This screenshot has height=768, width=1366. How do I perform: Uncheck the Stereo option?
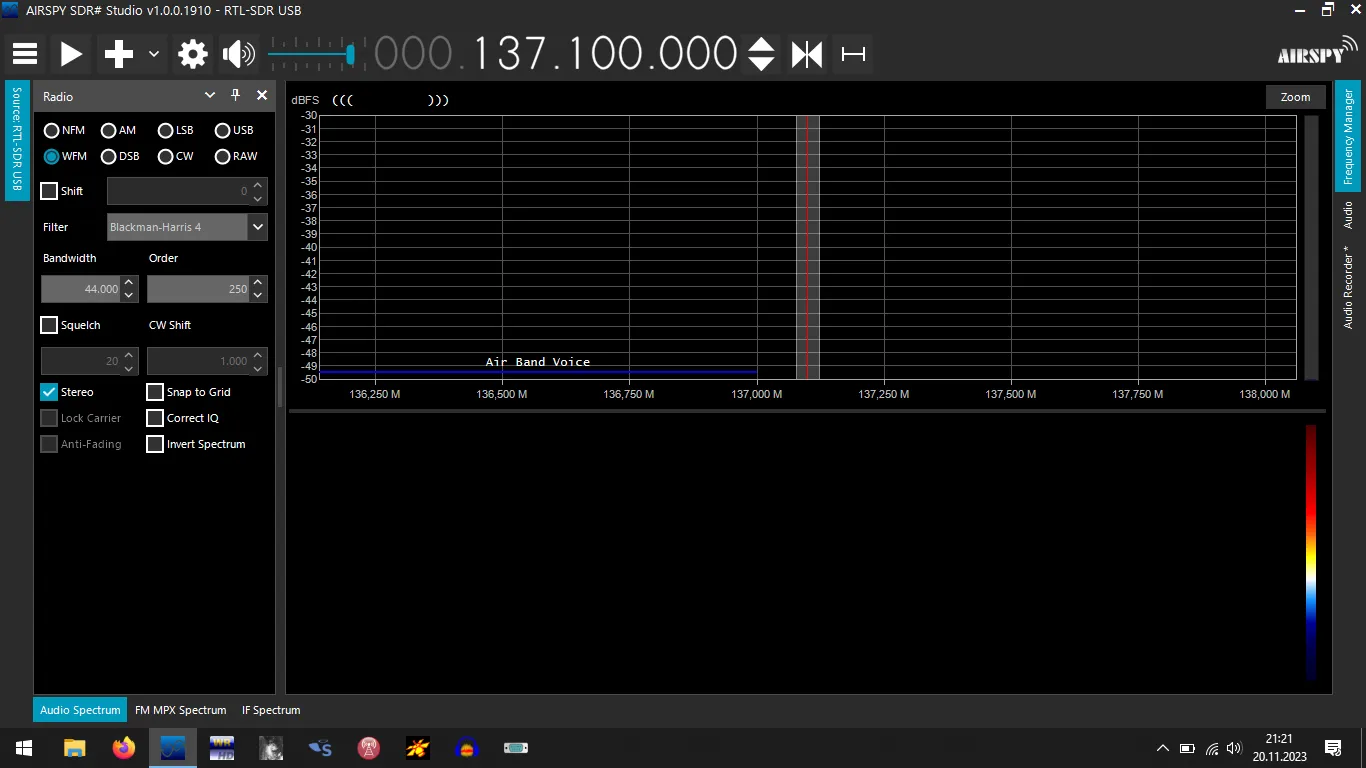point(49,392)
